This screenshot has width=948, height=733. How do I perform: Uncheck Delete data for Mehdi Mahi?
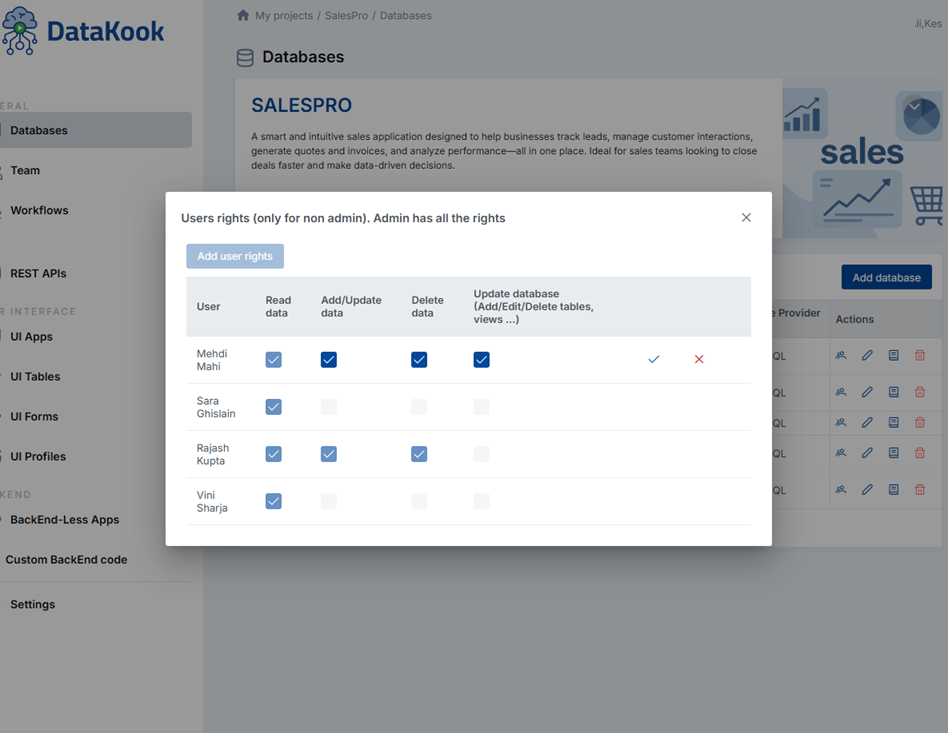click(419, 360)
